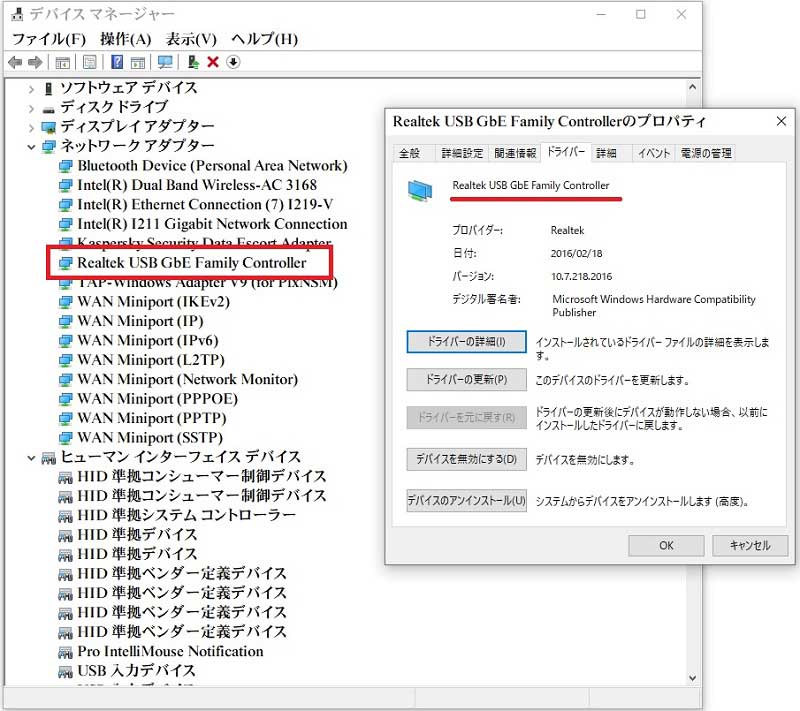Image resolution: width=800 pixels, height=711 pixels.
Task: Select WAN Miniport (Network Monitor)
Action: point(188,379)
